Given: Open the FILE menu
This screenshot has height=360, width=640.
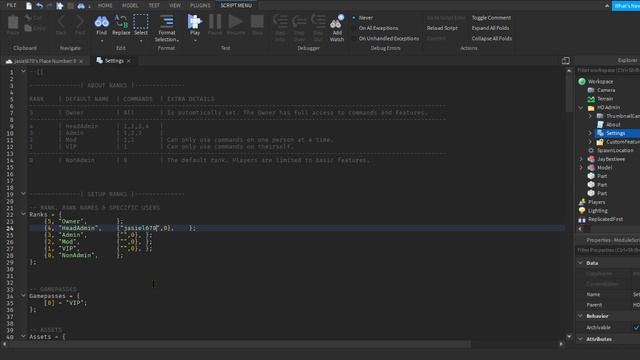Looking at the screenshot, I should [11, 5].
